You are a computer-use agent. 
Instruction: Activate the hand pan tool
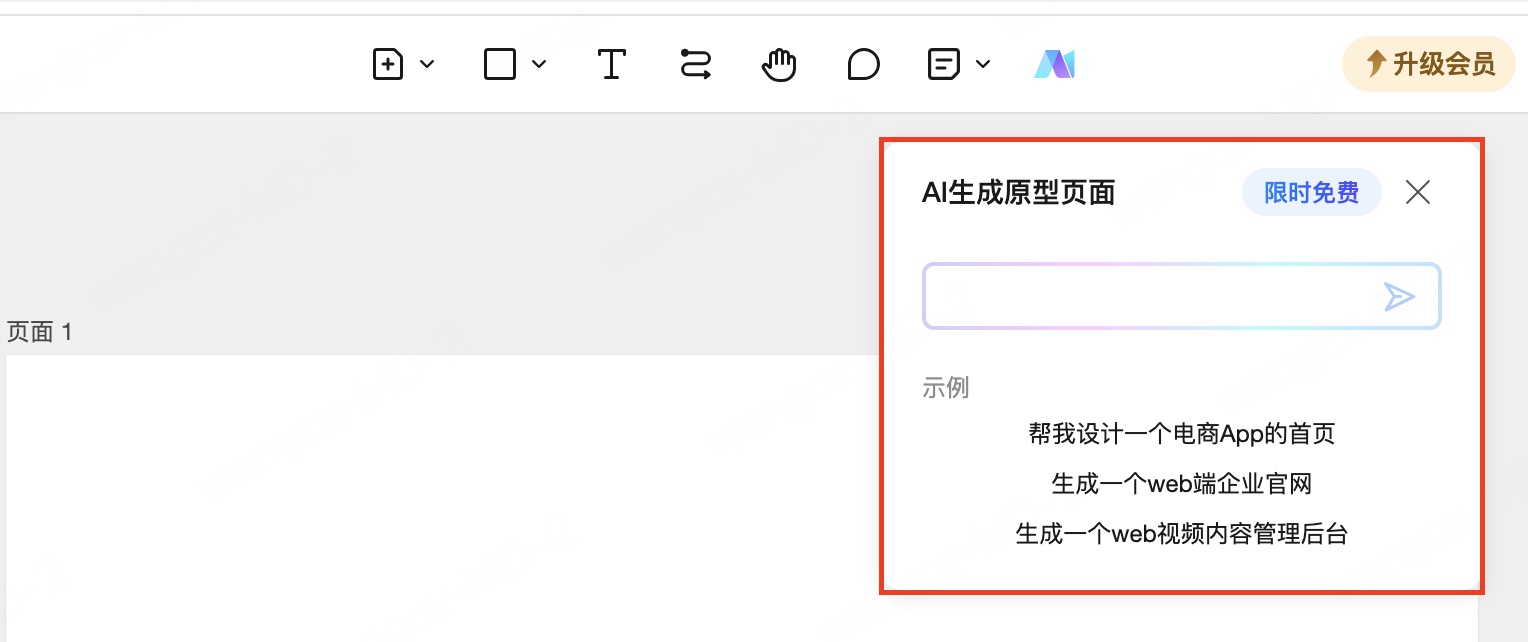click(779, 65)
